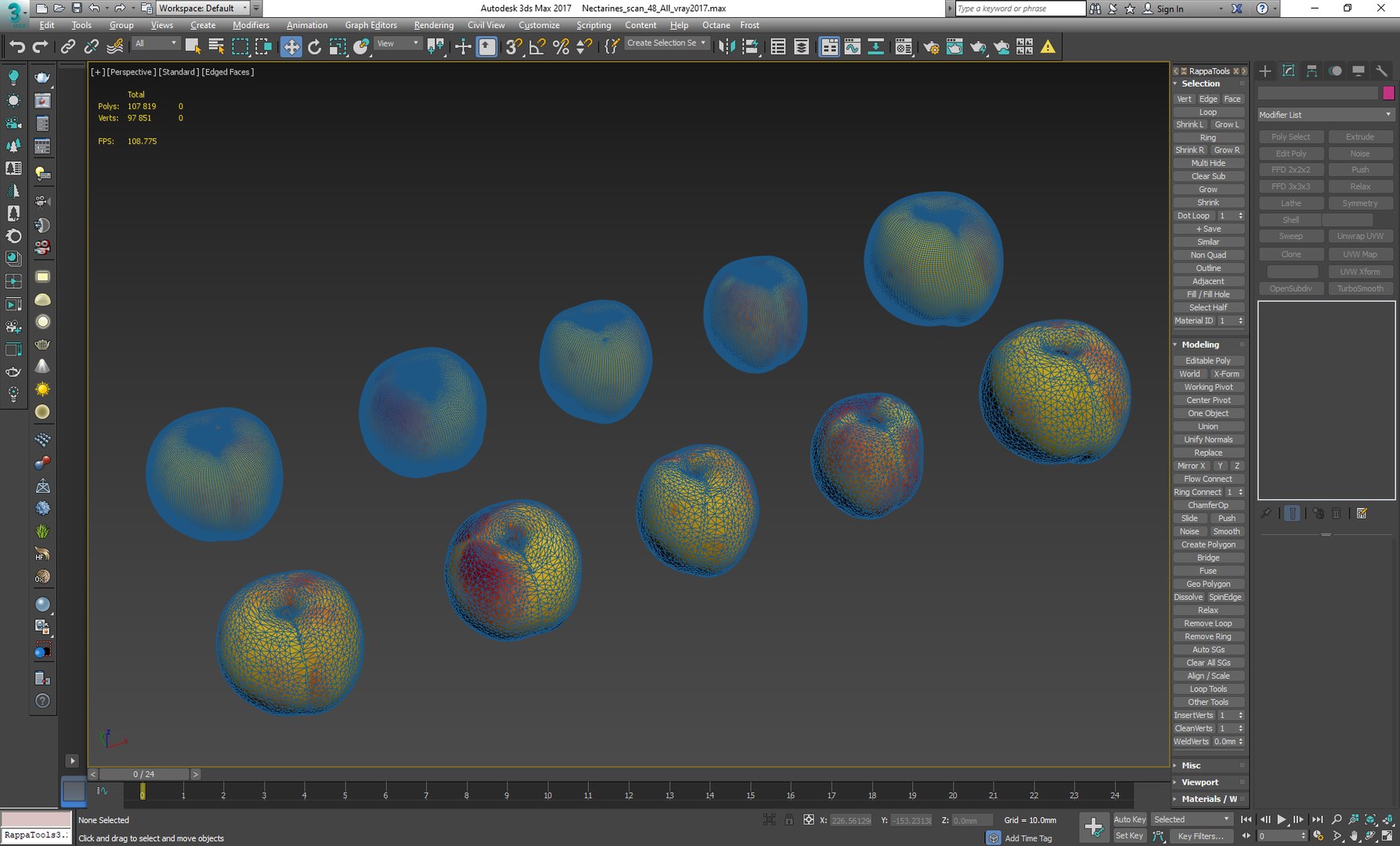Click the time slider 0 / 24 handle

144,774
